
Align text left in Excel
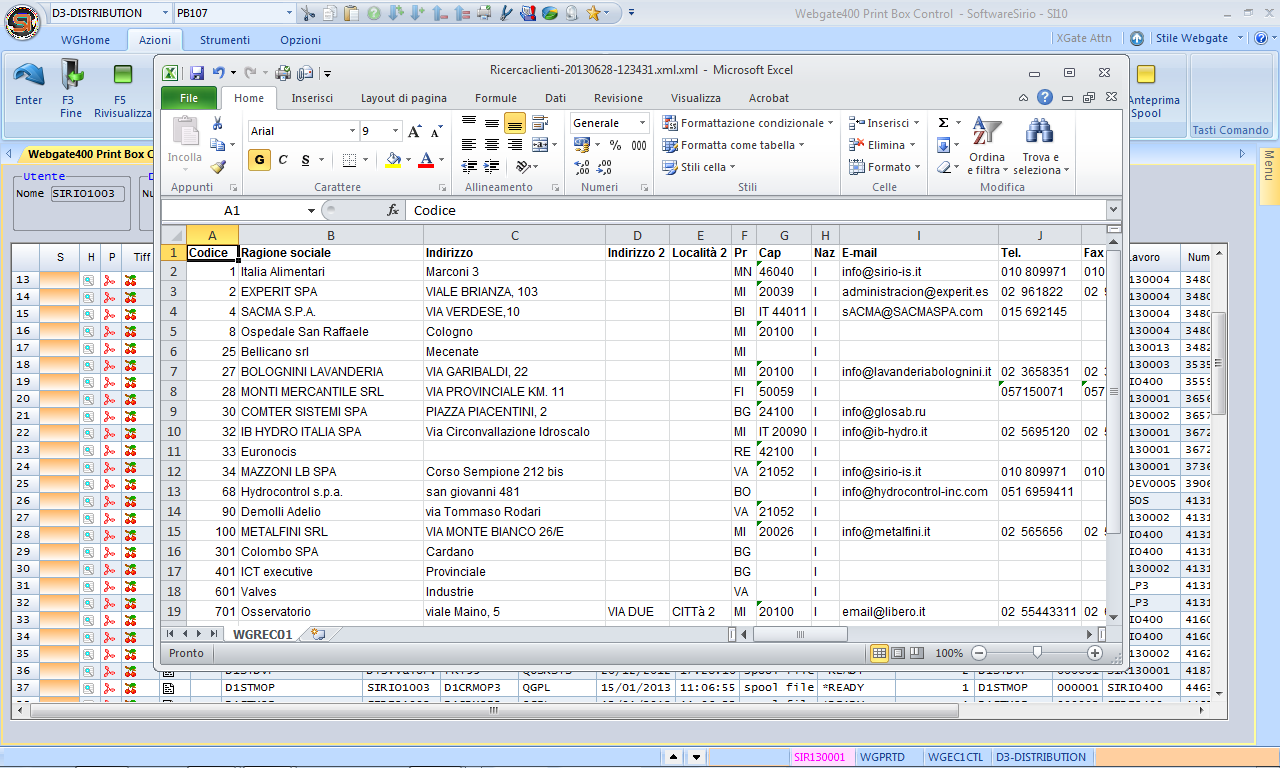pos(469,145)
